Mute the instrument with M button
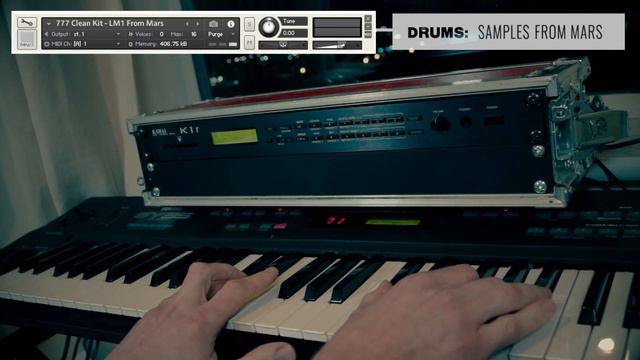This screenshot has height=360, width=640. 249,42
